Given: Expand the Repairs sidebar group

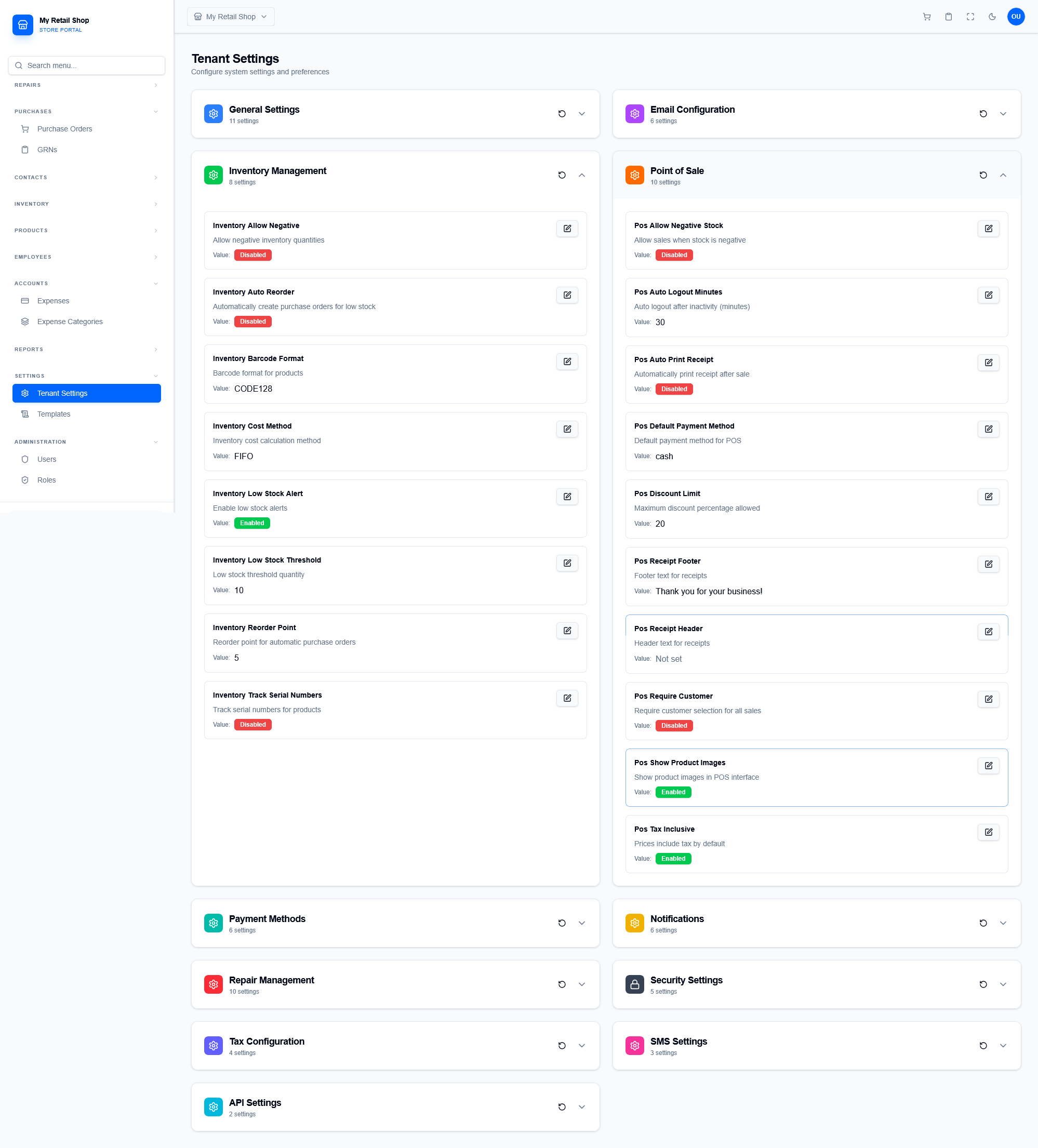Looking at the screenshot, I should pyautogui.click(x=87, y=85).
